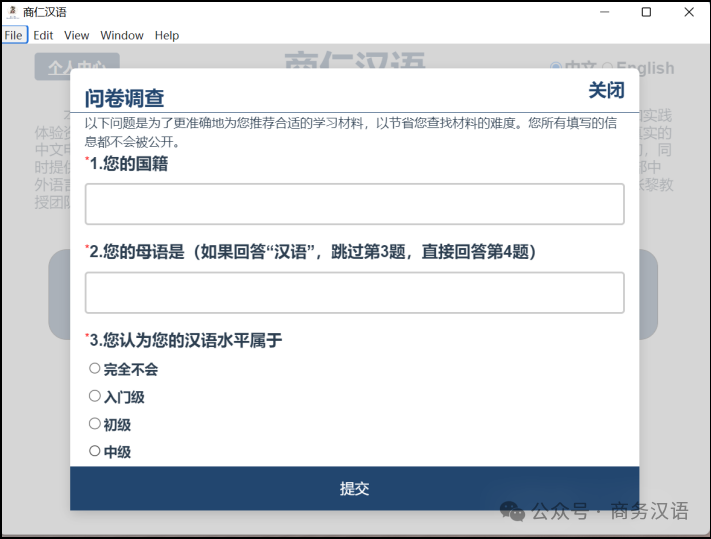Click the dimmed 个人中心 button behind the dialog

click(70, 68)
